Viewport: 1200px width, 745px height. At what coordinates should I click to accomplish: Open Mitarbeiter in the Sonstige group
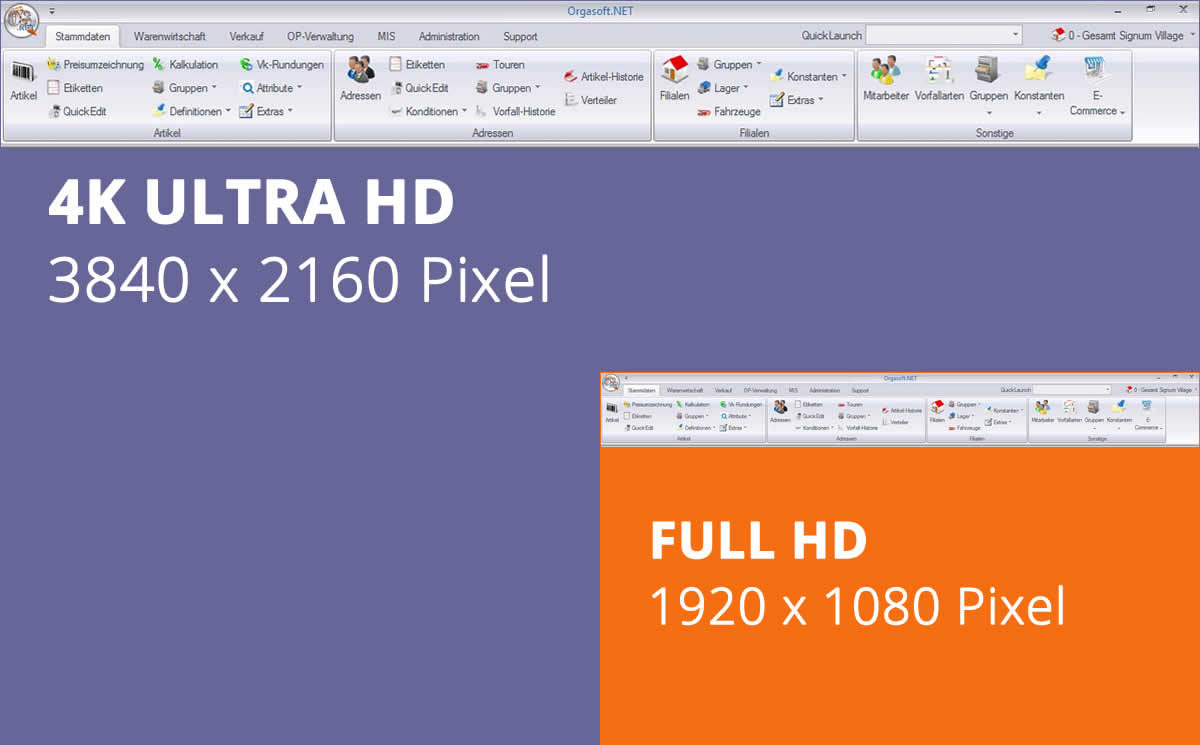(x=885, y=80)
